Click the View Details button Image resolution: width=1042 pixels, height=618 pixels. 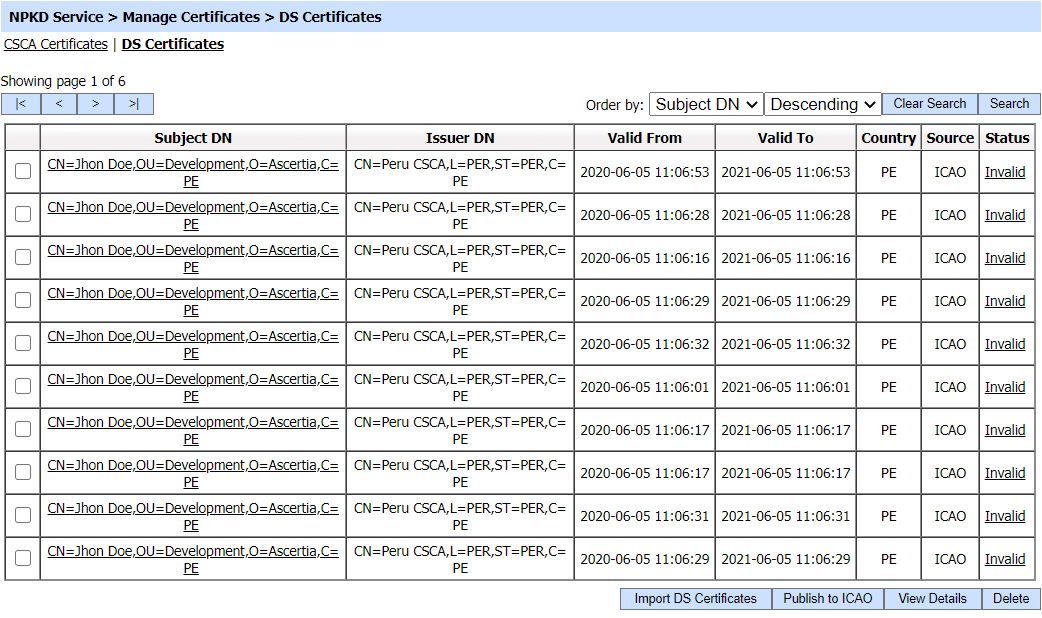pyautogui.click(x=932, y=598)
